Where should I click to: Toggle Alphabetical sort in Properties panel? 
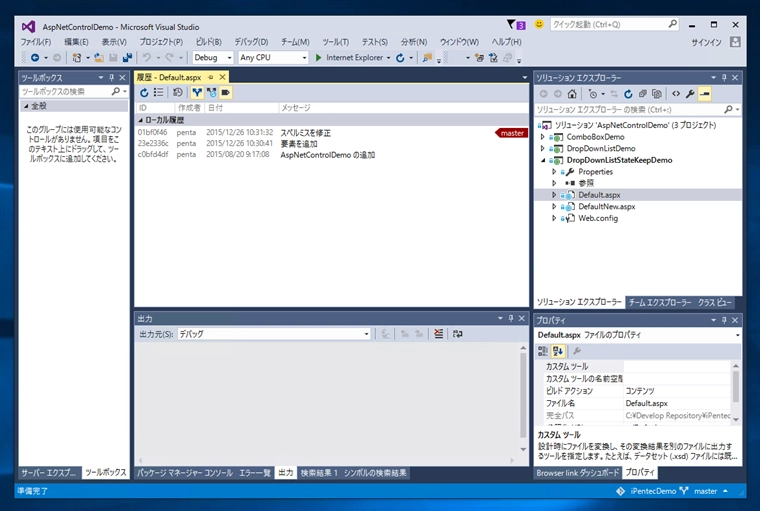pos(557,351)
